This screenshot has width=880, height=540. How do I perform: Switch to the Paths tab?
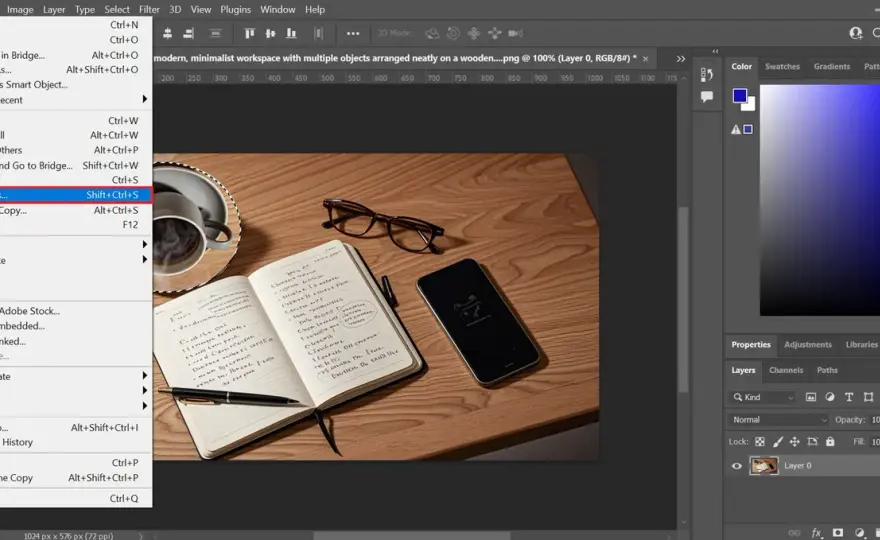point(827,370)
